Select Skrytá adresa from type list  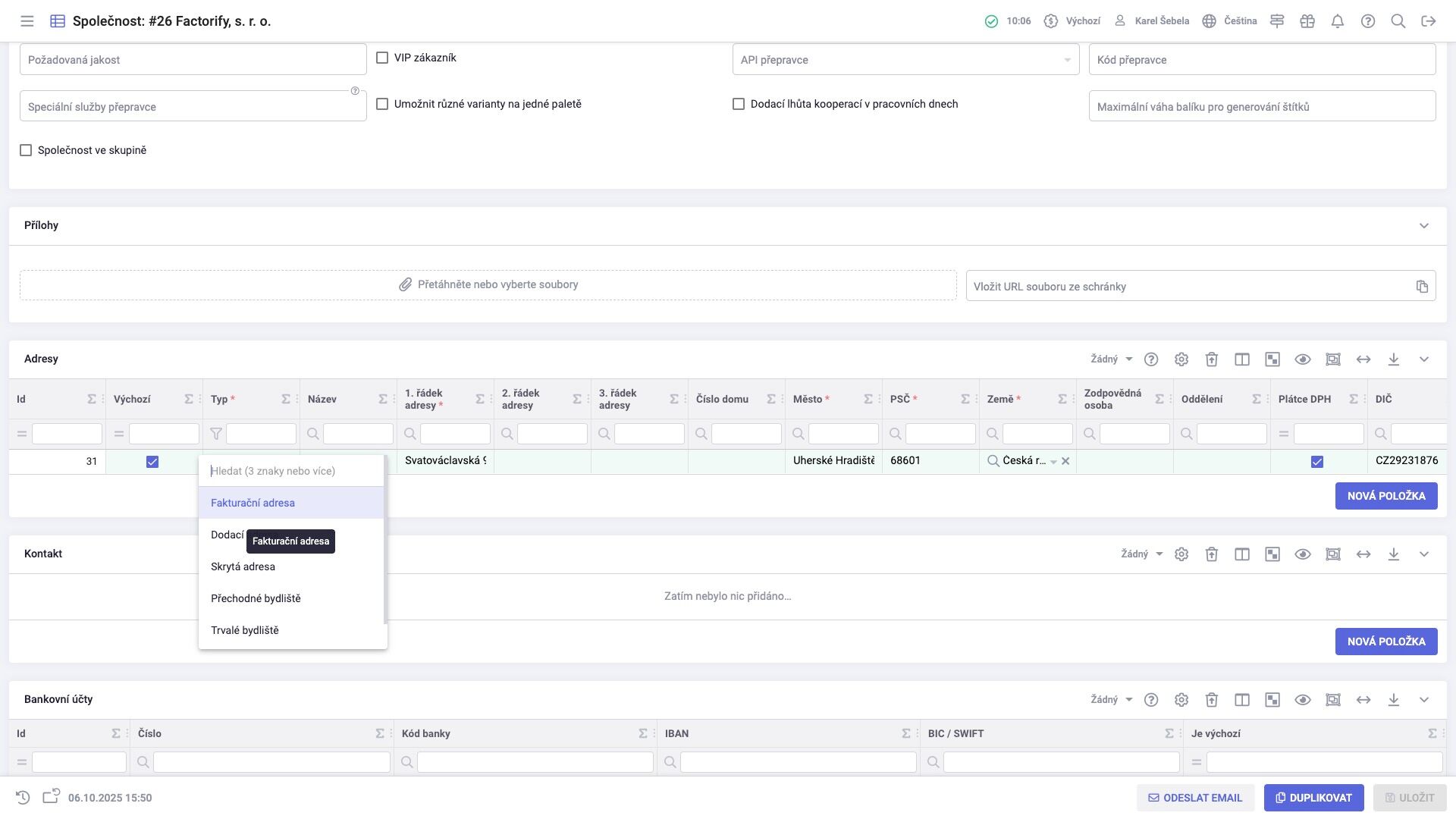pos(243,566)
